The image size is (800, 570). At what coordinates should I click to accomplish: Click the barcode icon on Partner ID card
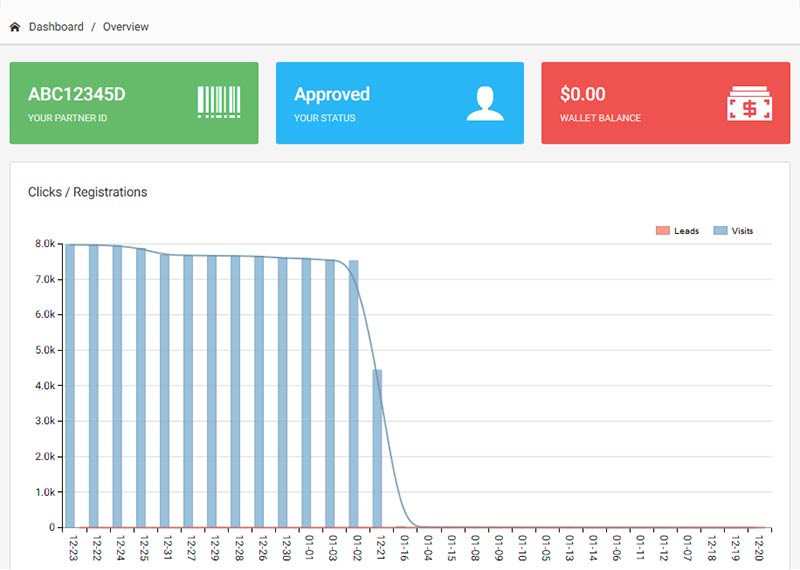click(x=219, y=102)
